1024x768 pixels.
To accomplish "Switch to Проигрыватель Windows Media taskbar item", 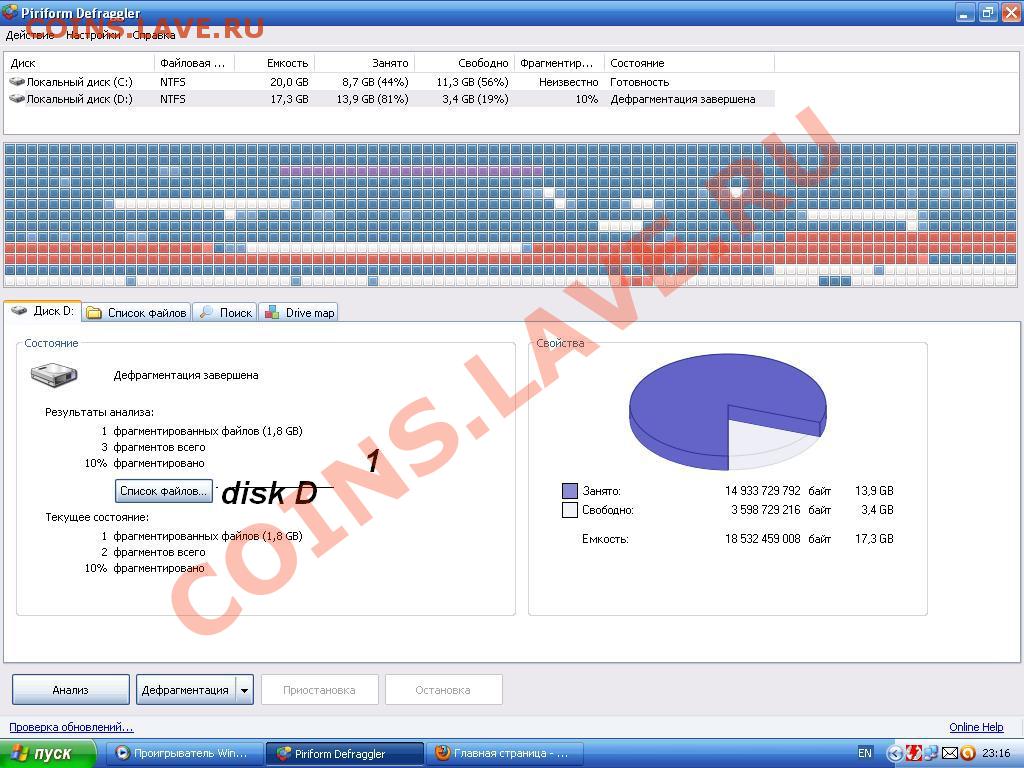I will click(x=185, y=753).
